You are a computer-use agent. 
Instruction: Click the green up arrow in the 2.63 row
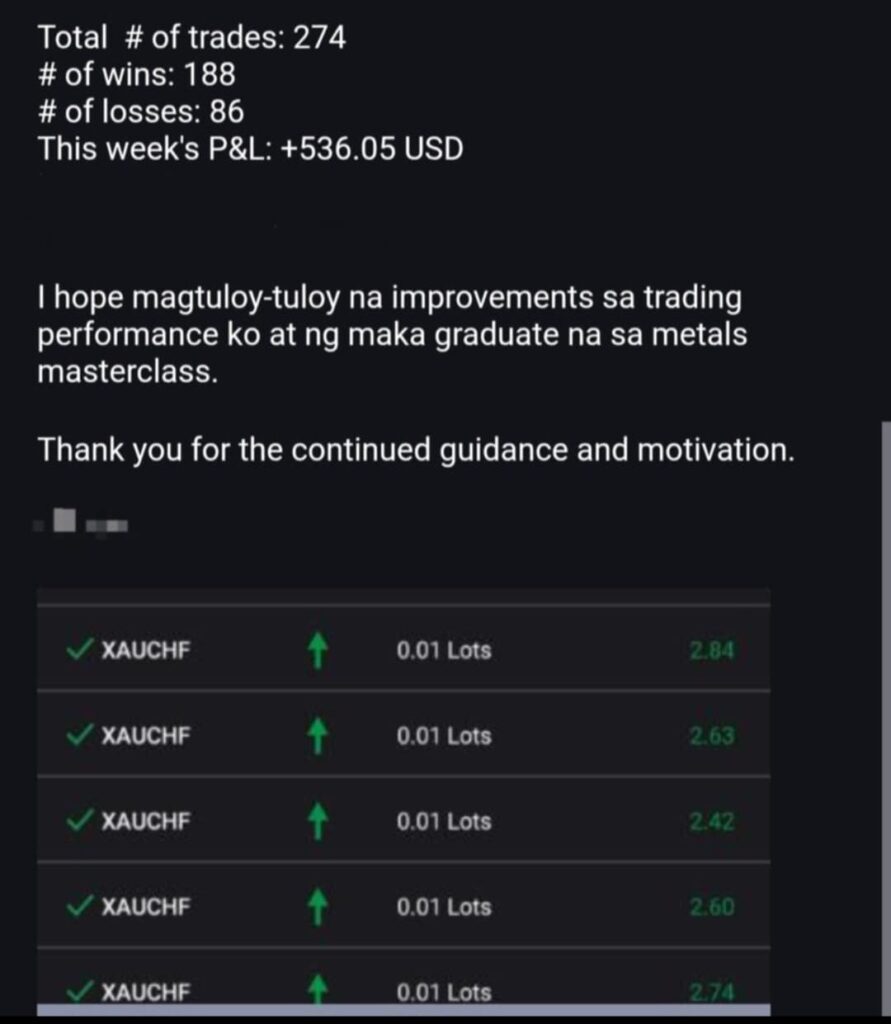pos(317,737)
